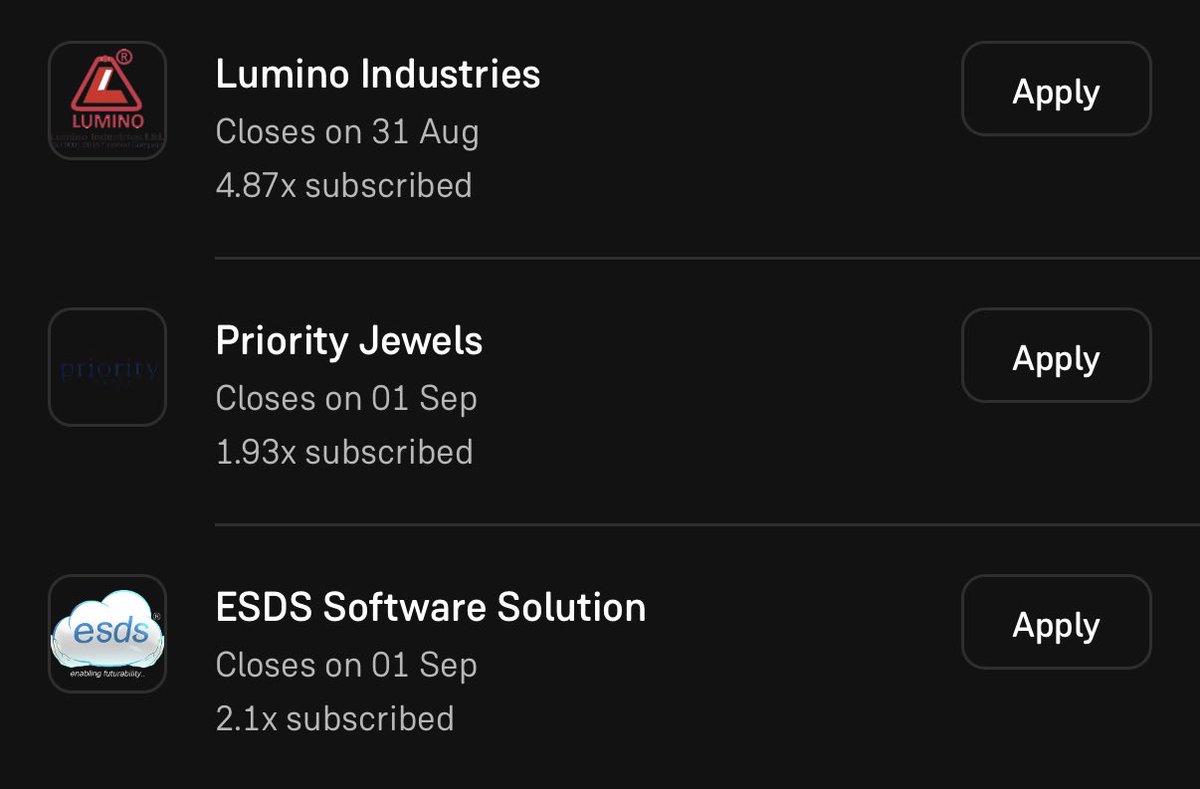The image size is (1200, 789).
Task: Click the 'enabling futurability' tagline in ESDS logo
Action: 107,674
